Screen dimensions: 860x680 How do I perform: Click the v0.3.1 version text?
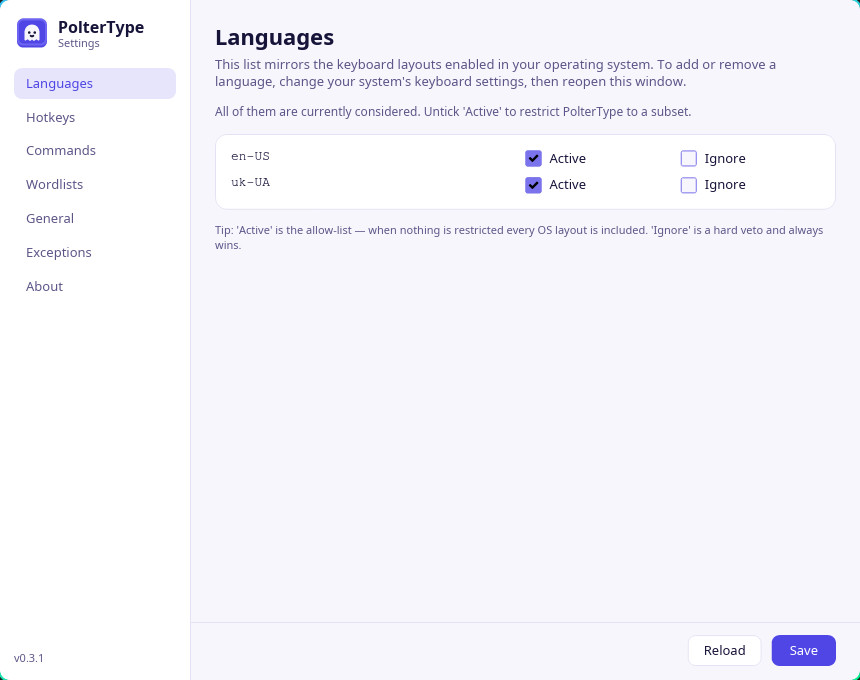point(29,658)
